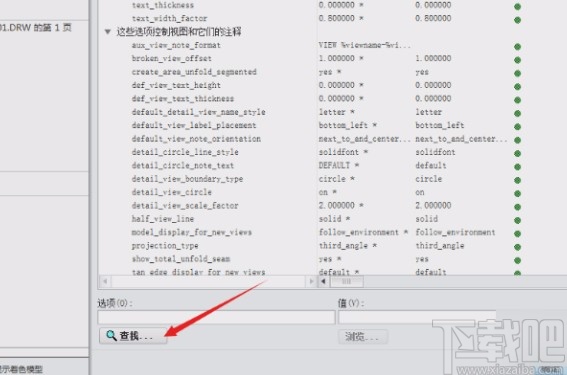
Task: Click the DEFAULT * value of detail_circle_note_text
Action: 339,166
